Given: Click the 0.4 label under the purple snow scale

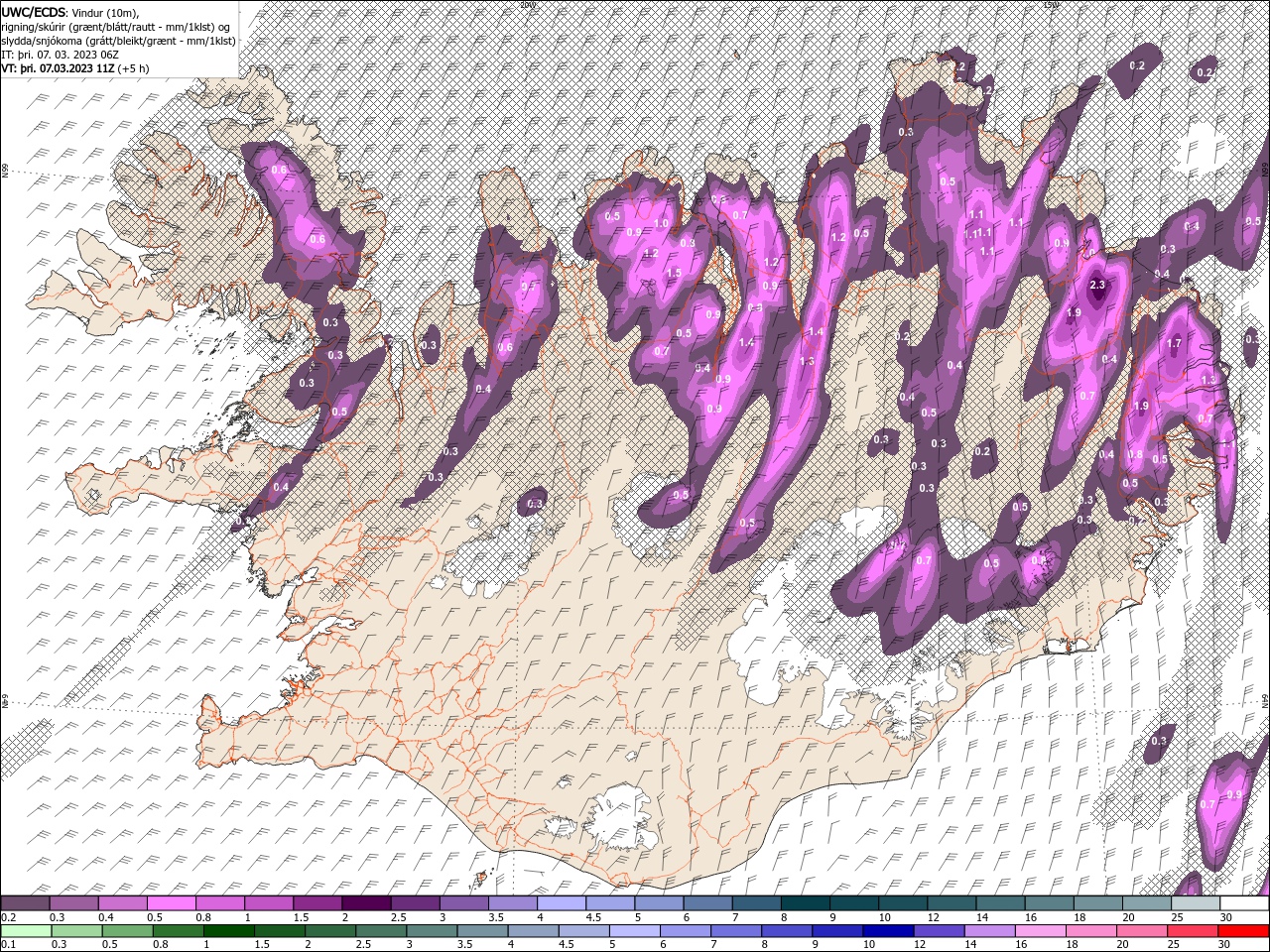Looking at the screenshot, I should click(x=106, y=917).
